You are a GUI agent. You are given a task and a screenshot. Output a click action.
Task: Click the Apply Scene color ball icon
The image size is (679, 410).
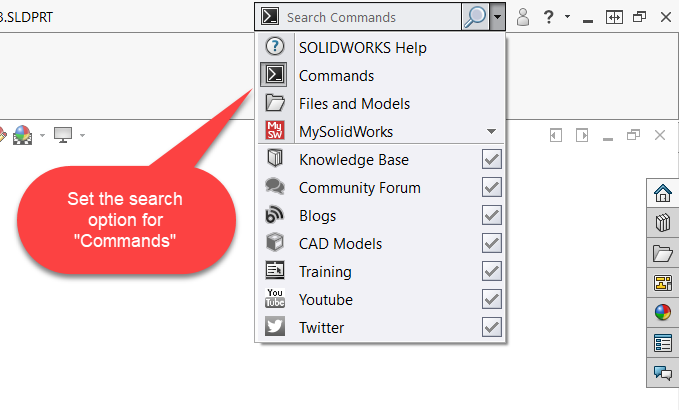[24, 135]
